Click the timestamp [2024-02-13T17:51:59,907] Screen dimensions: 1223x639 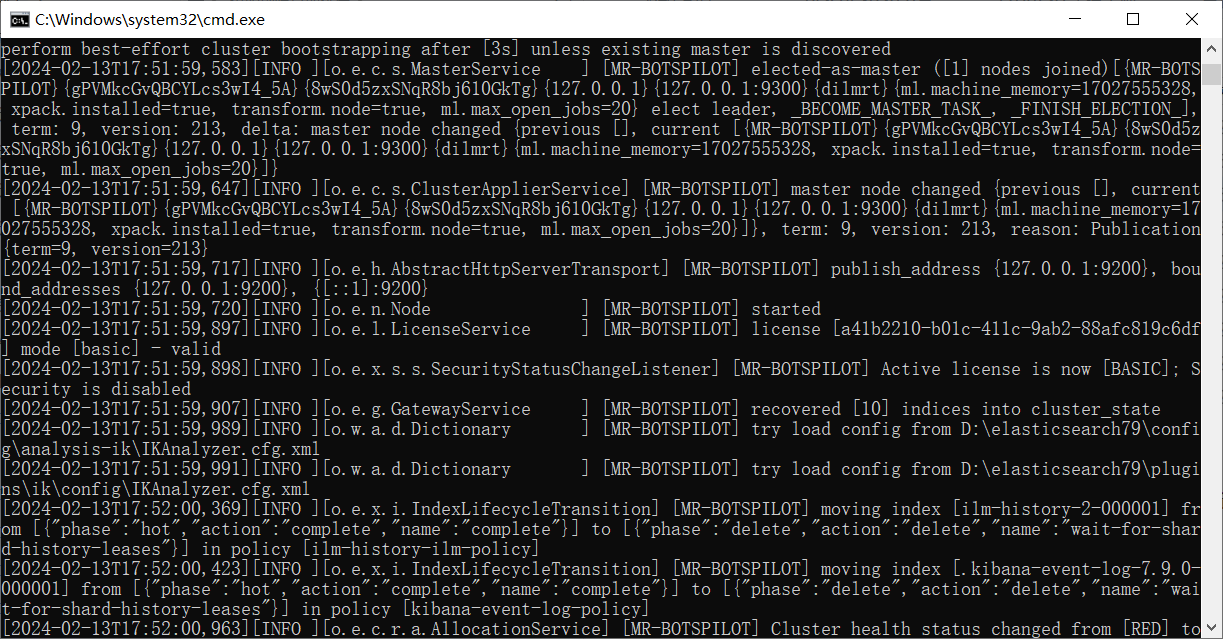126,409
